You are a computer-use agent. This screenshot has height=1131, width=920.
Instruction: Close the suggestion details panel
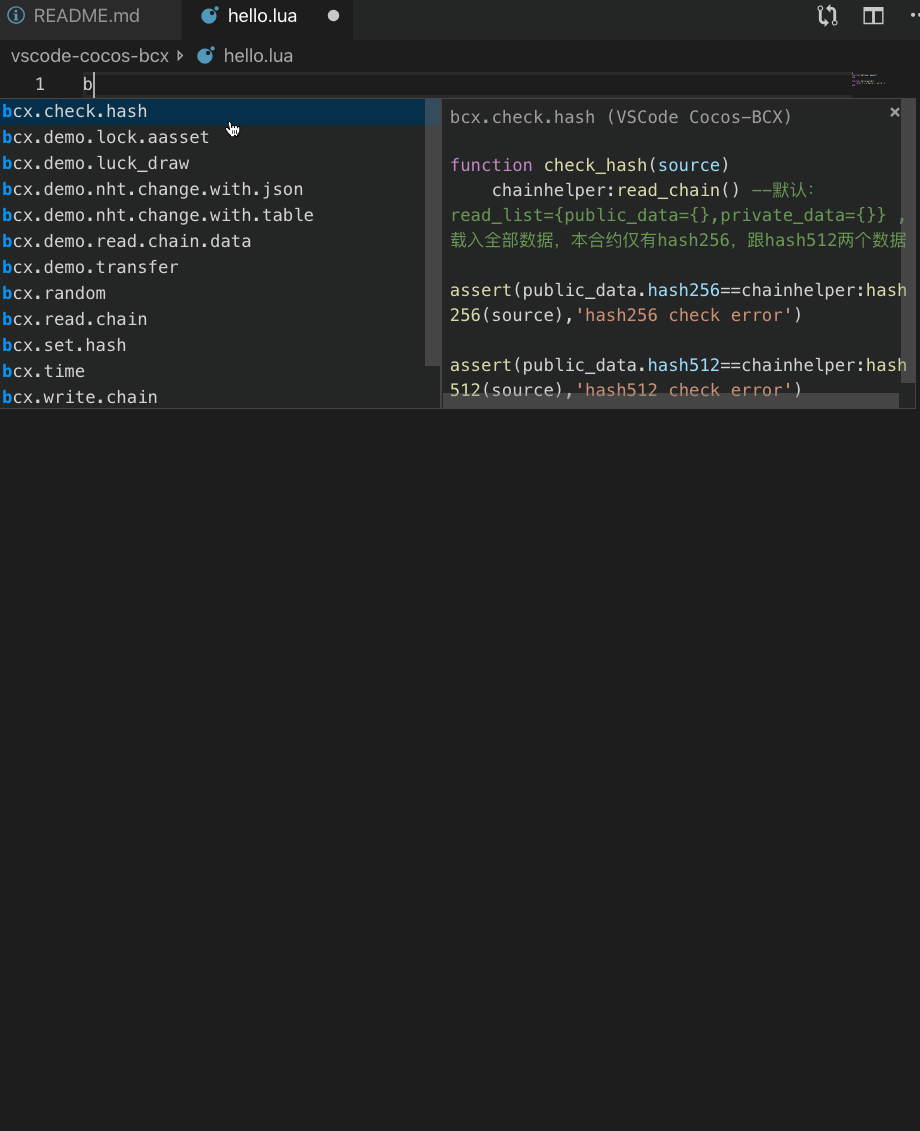pyautogui.click(x=895, y=112)
